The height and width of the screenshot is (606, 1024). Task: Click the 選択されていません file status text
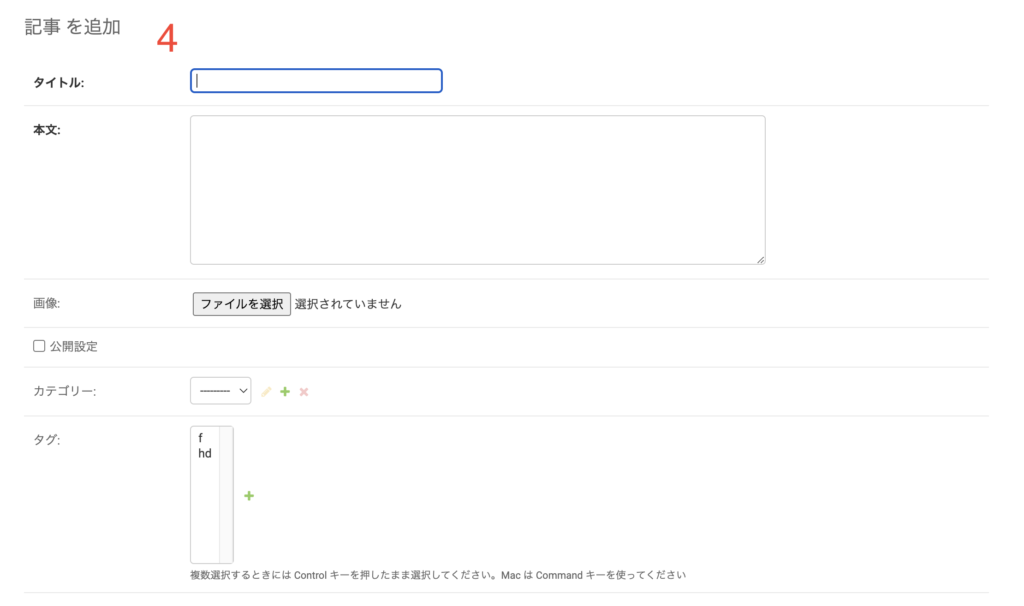[x=348, y=304]
